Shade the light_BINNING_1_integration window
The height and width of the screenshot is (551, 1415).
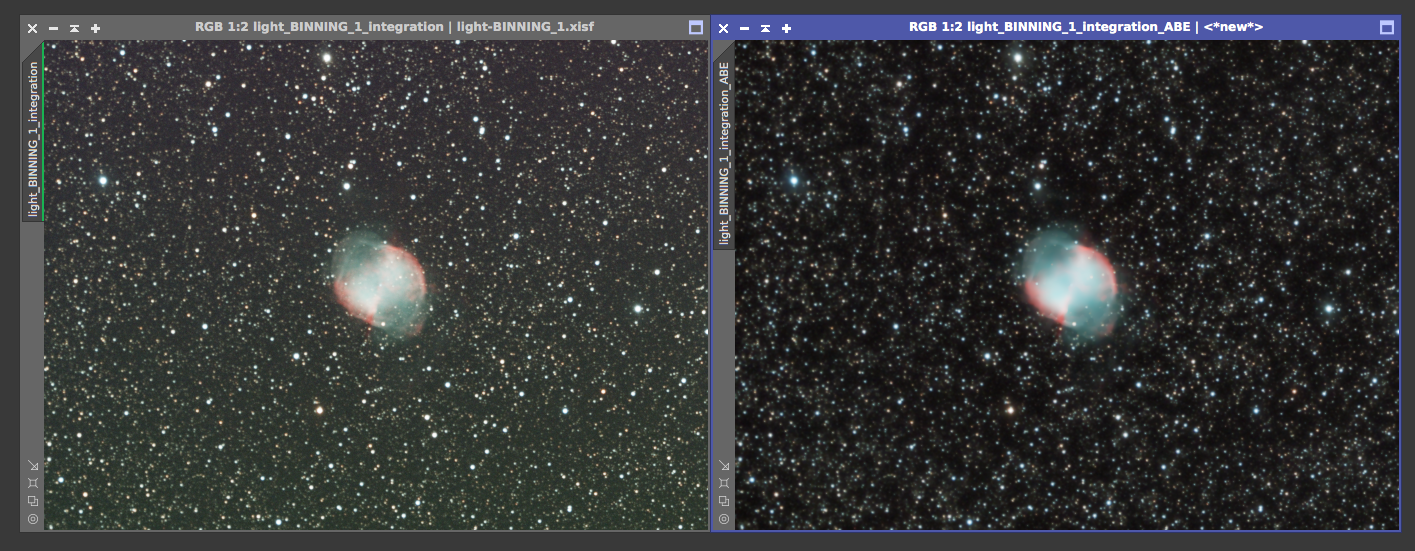(x=74, y=28)
